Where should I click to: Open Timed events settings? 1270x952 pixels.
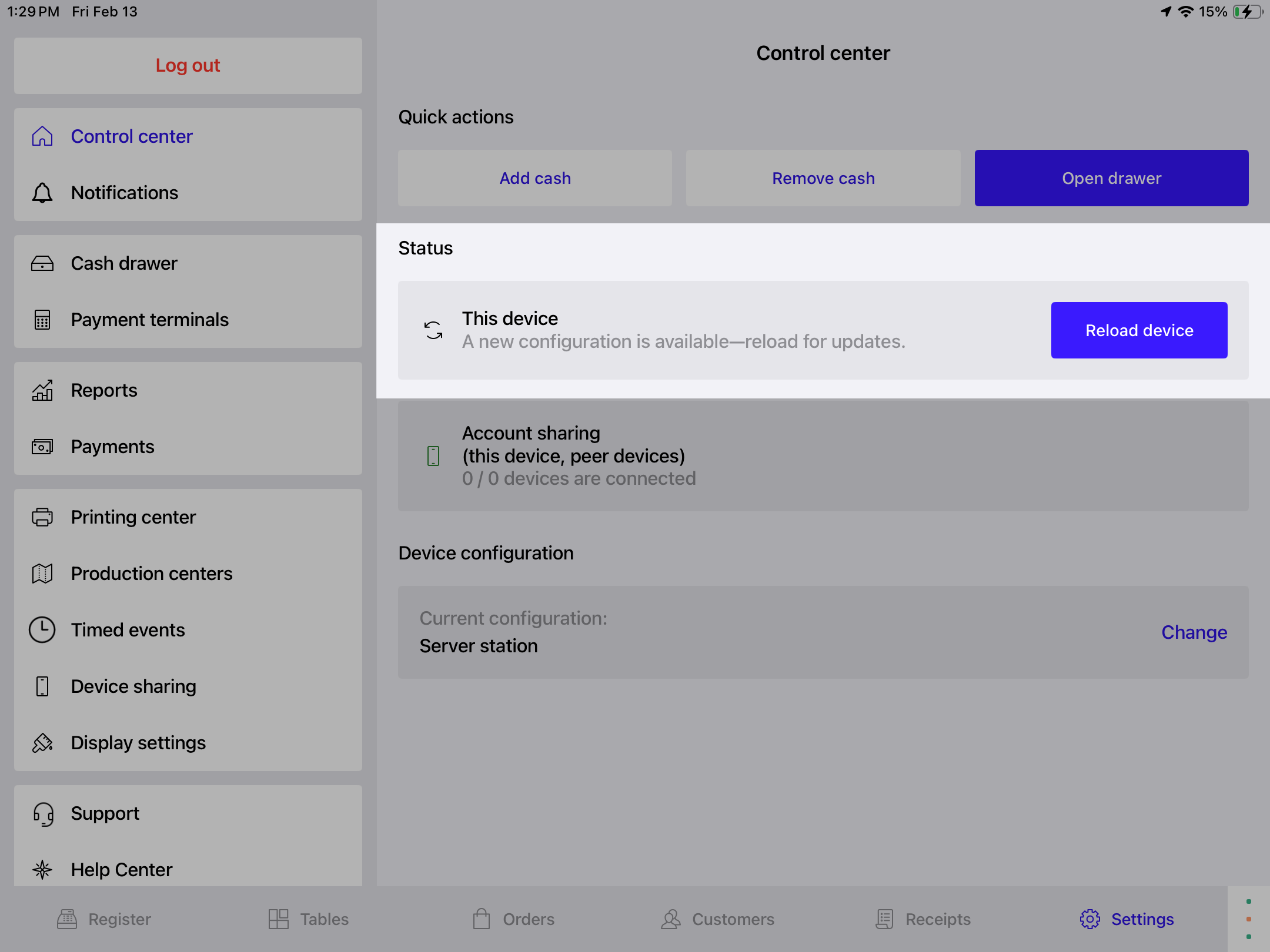click(128, 629)
